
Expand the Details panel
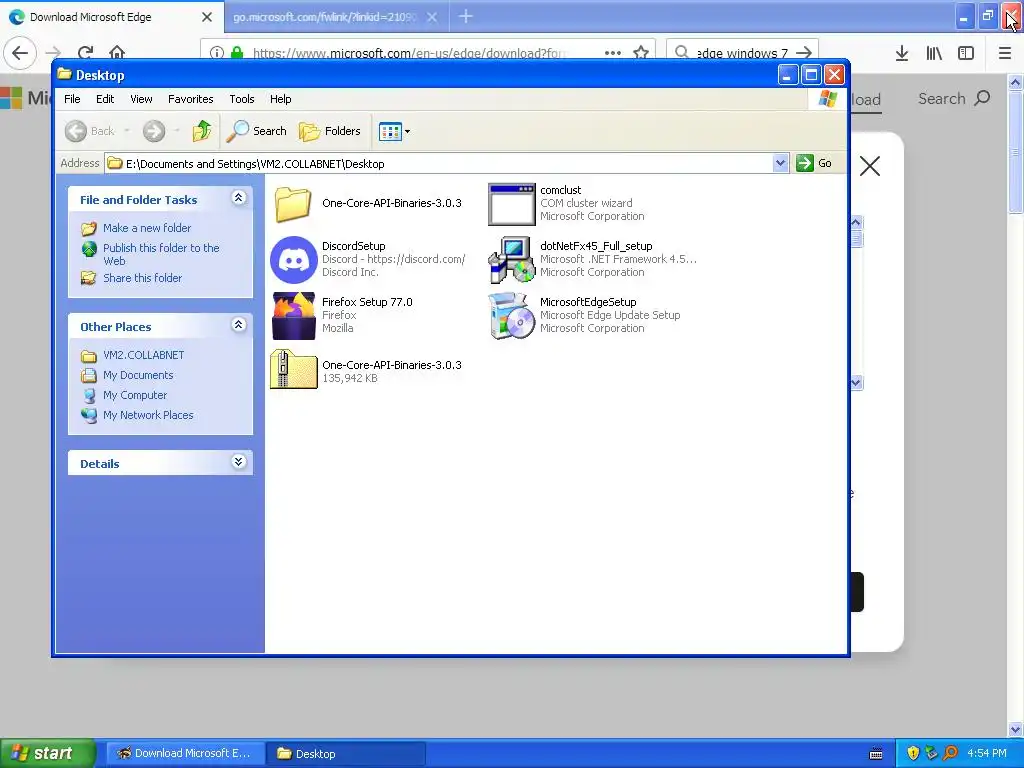tap(238, 462)
